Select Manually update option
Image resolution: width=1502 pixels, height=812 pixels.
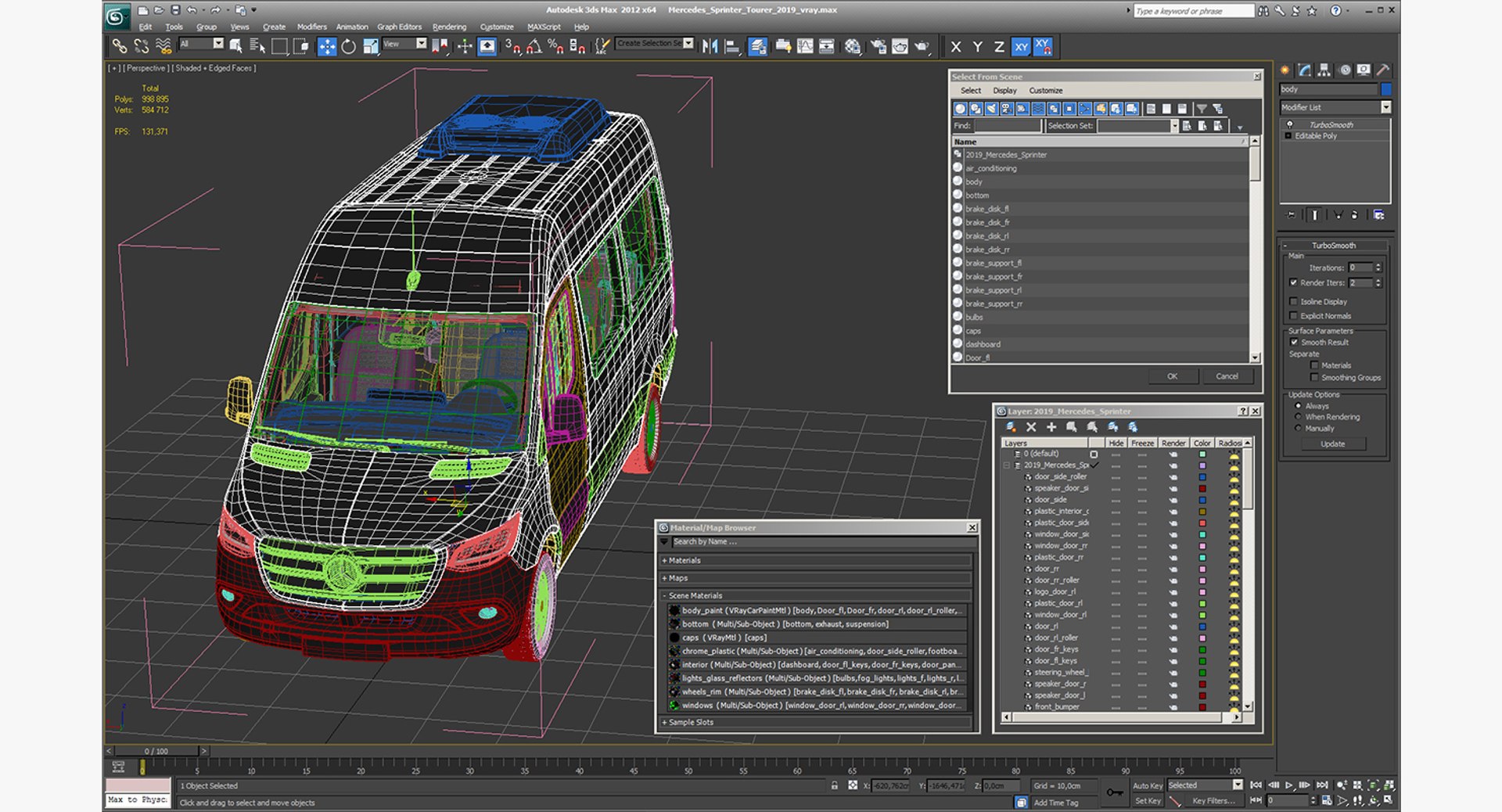pyautogui.click(x=1299, y=428)
